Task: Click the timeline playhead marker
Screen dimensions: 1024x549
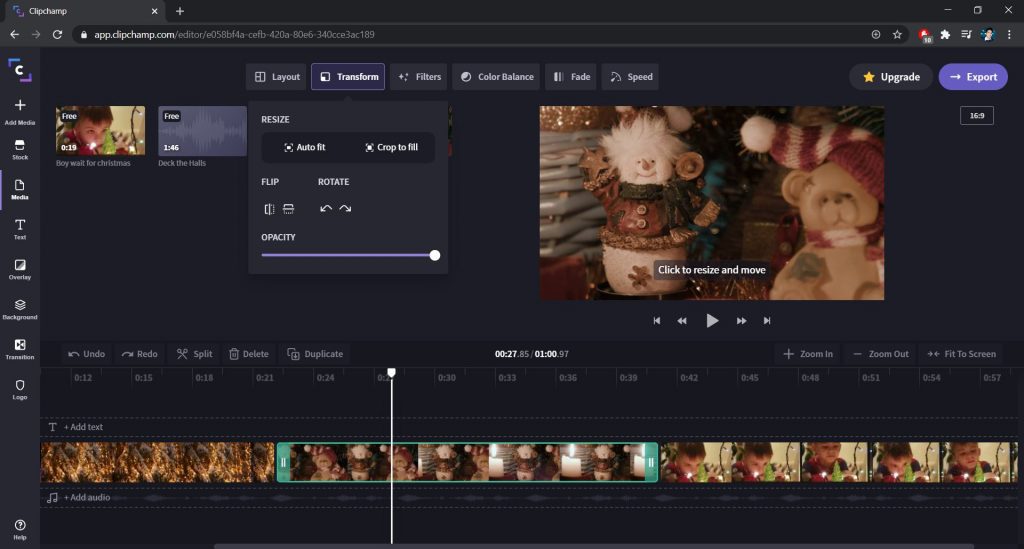Action: click(x=391, y=373)
